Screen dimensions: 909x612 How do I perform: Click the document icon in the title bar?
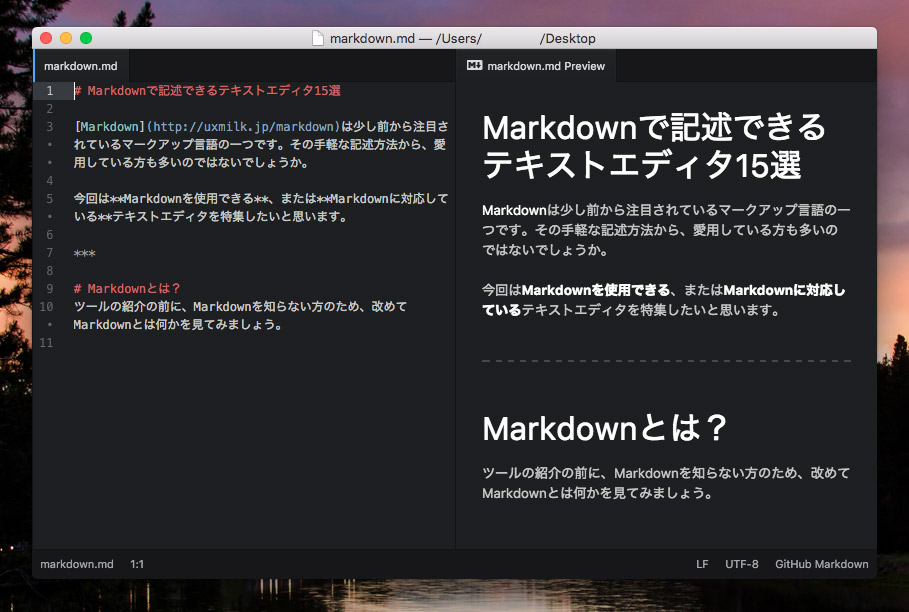(318, 38)
